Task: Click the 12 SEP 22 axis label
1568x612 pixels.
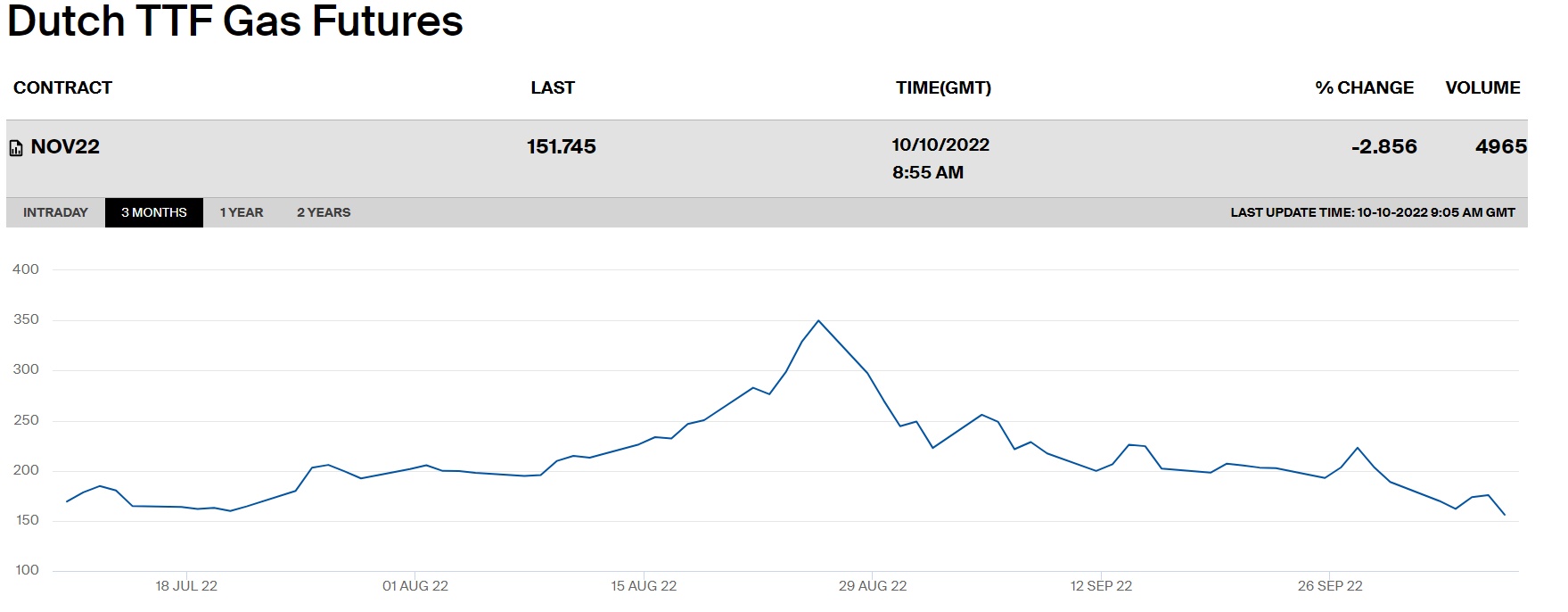Action: point(1101,586)
